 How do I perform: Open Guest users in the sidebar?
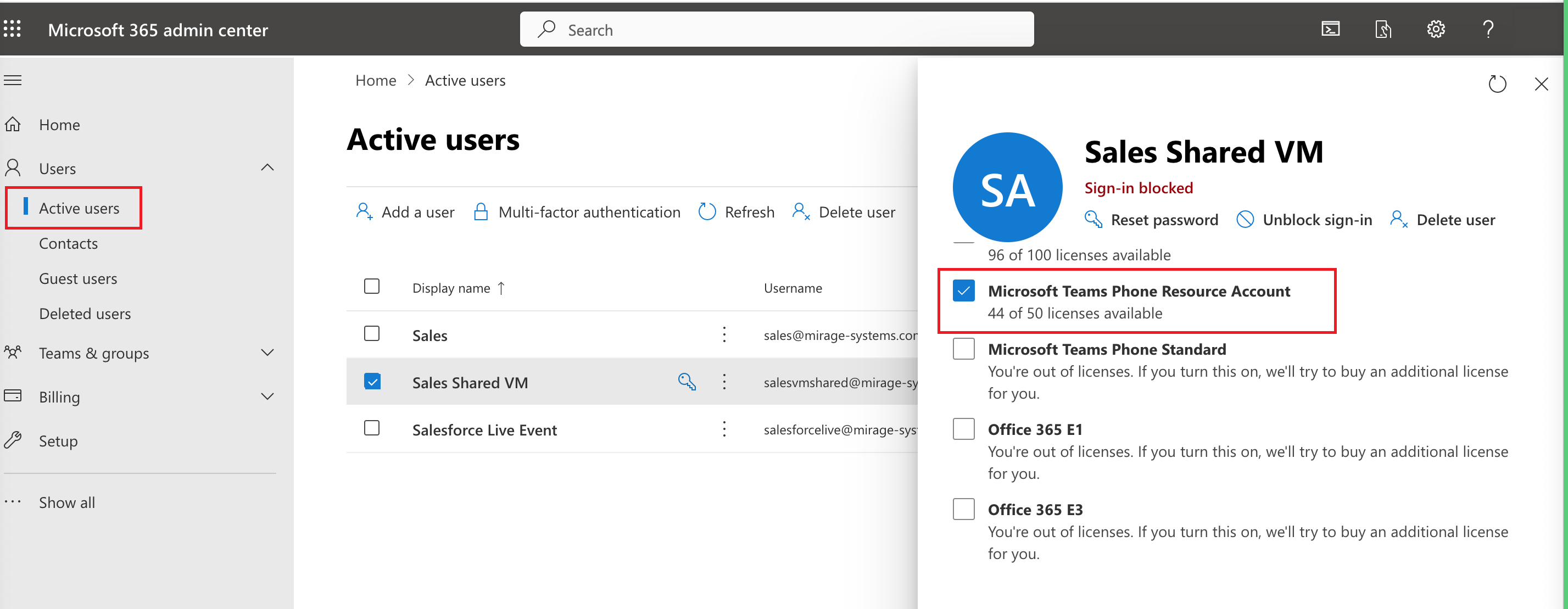tap(78, 278)
